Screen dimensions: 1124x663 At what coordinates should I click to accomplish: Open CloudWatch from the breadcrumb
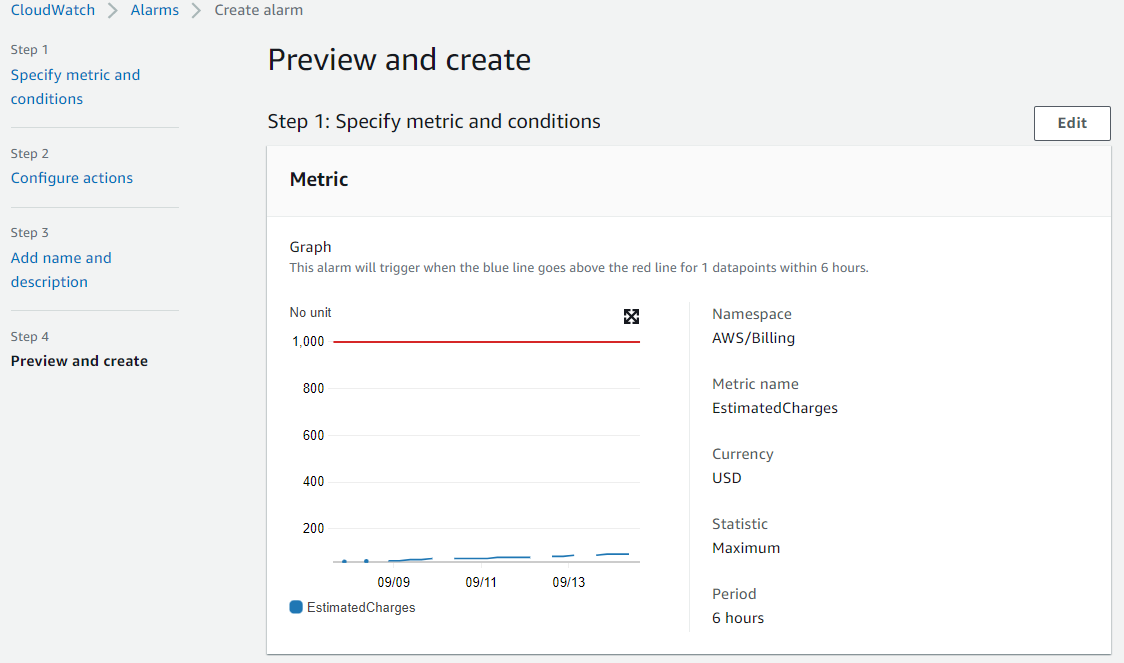click(x=52, y=10)
